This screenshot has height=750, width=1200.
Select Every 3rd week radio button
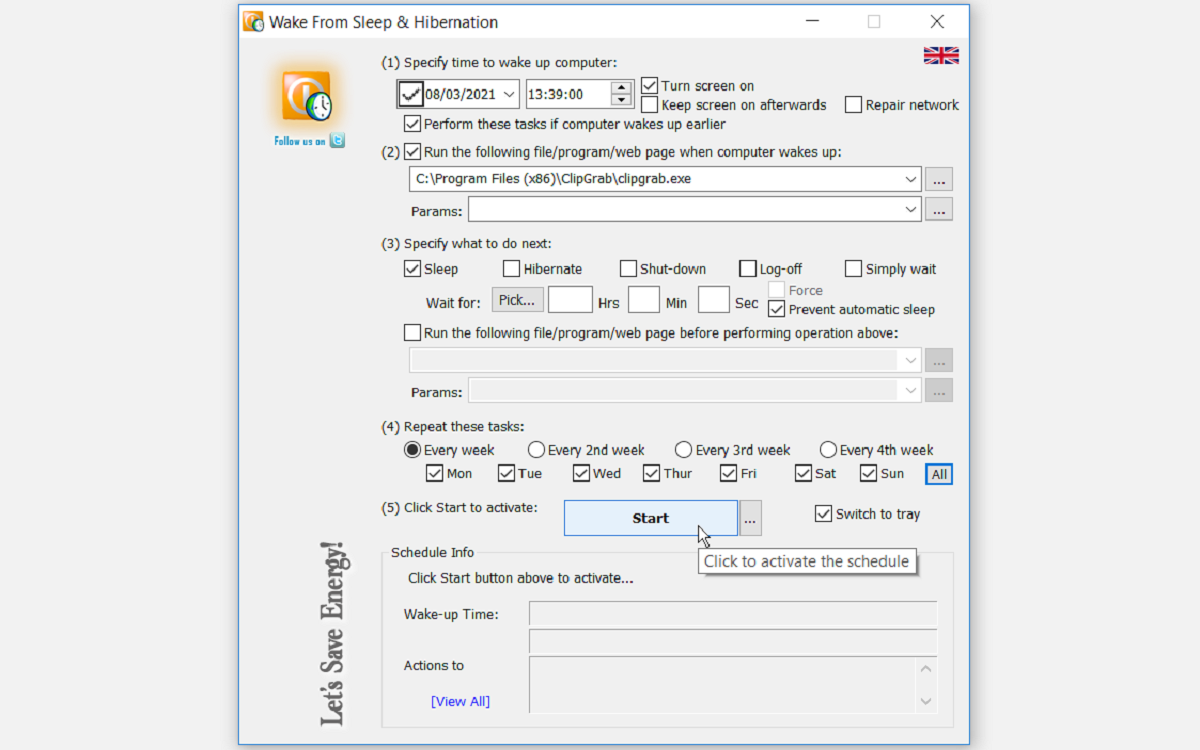[683, 450]
